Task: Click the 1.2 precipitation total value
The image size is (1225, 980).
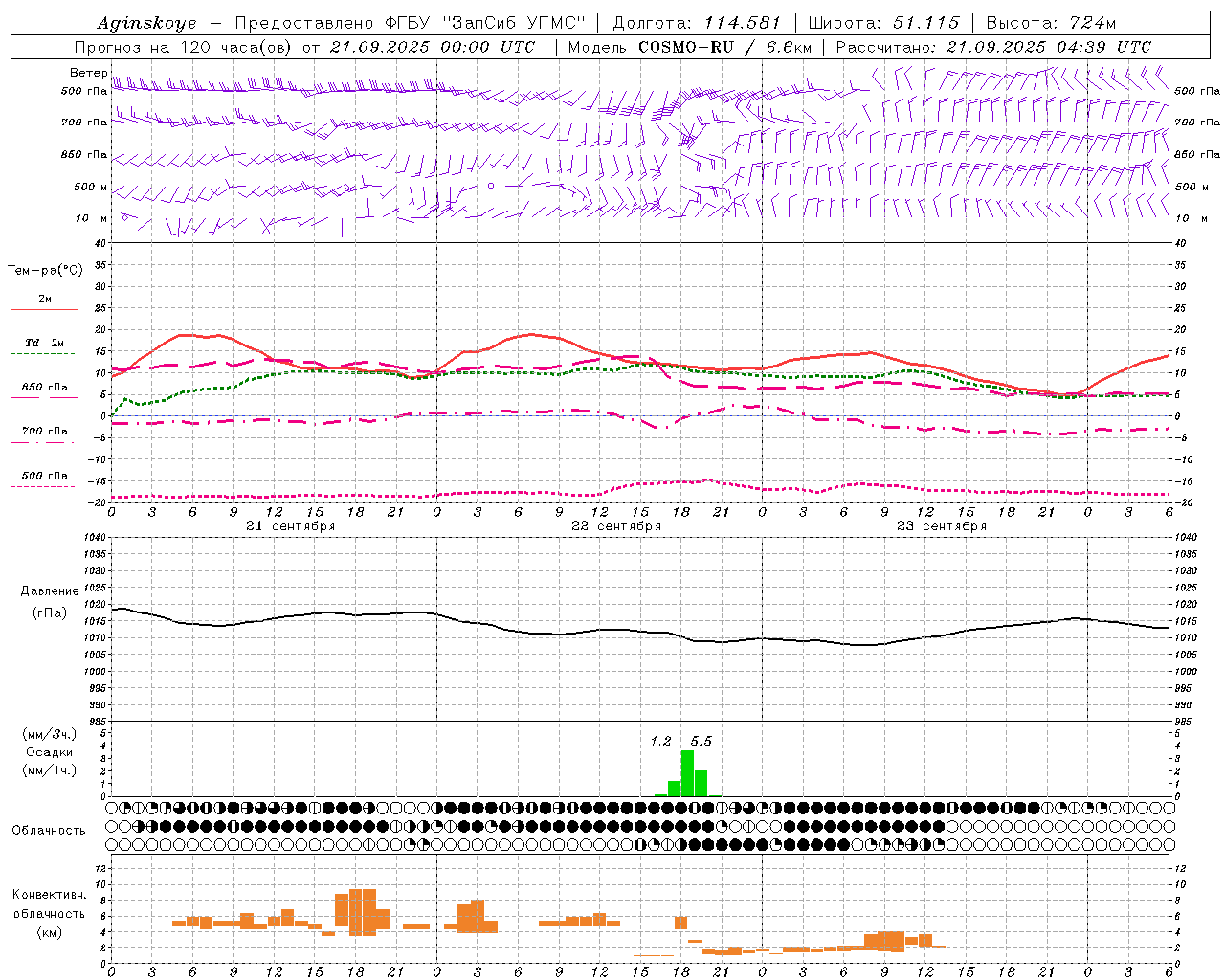Action: point(660,741)
